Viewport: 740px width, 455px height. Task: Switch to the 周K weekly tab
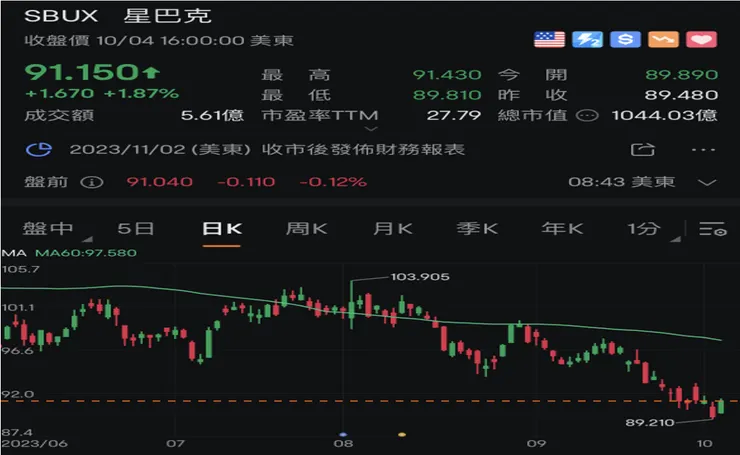[306, 229]
